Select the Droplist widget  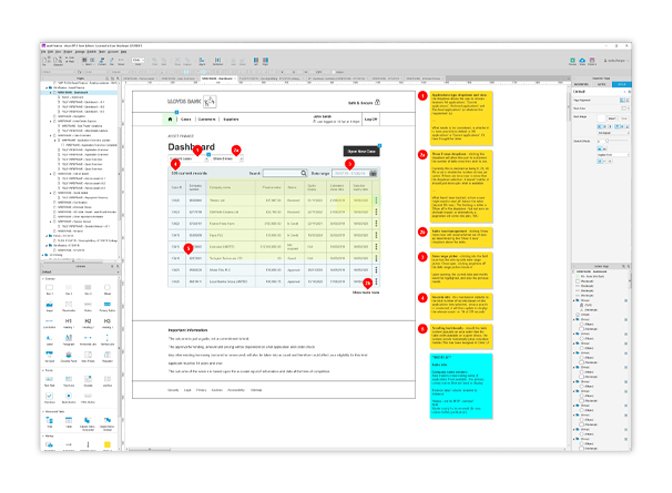click(x=88, y=381)
